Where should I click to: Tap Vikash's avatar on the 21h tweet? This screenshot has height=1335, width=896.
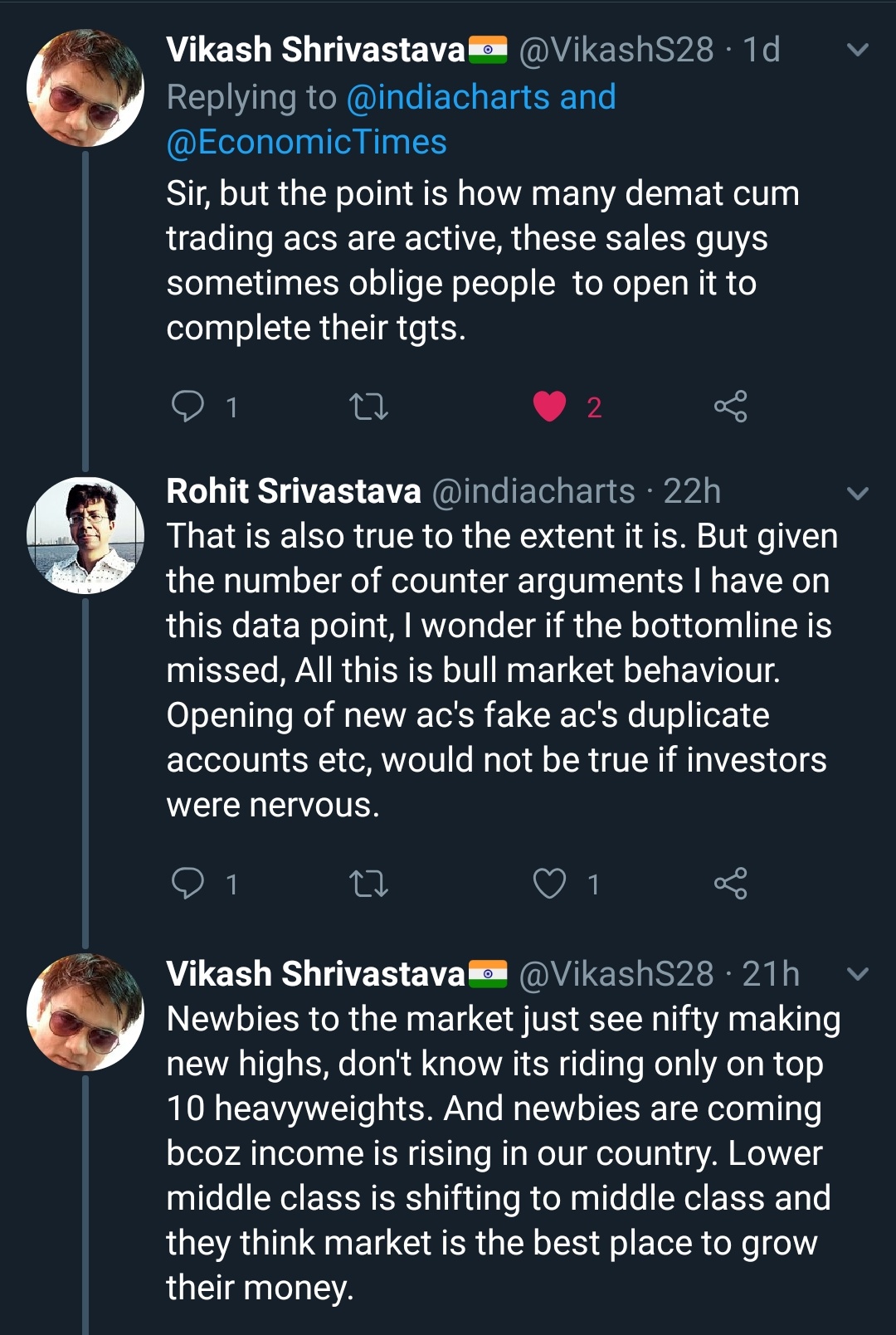coord(85,1012)
